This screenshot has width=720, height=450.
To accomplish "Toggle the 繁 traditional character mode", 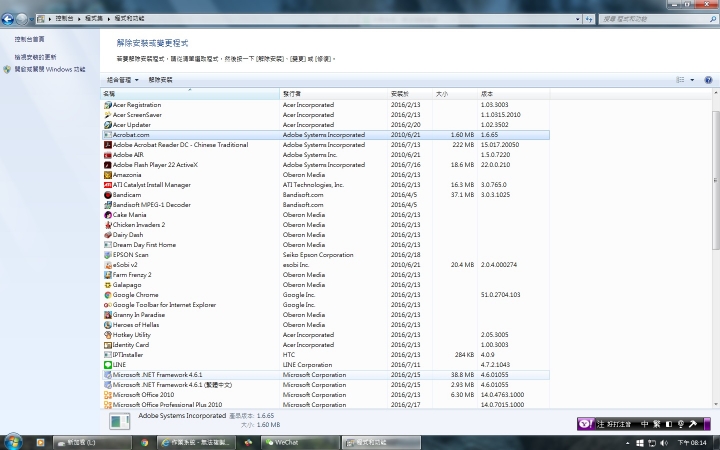I will click(x=657, y=424).
